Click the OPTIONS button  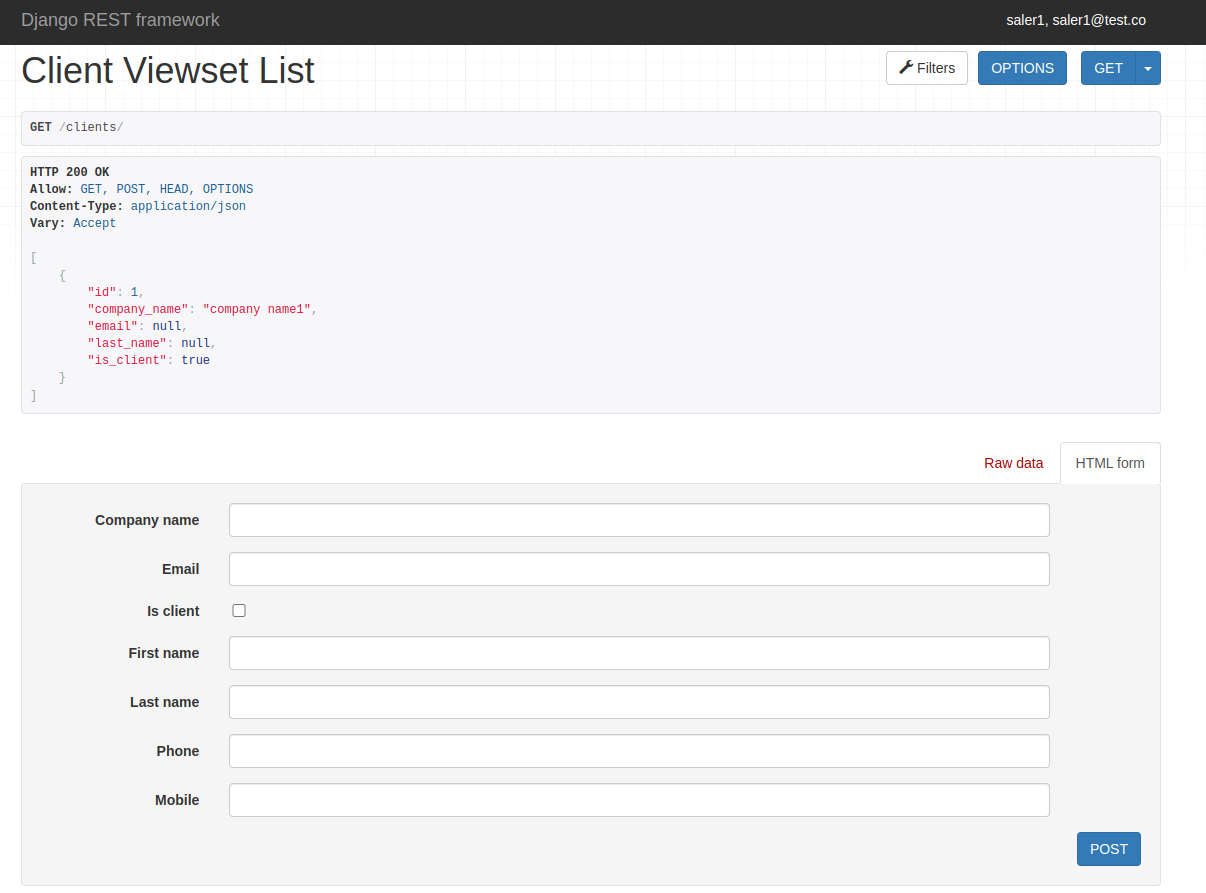(1022, 68)
